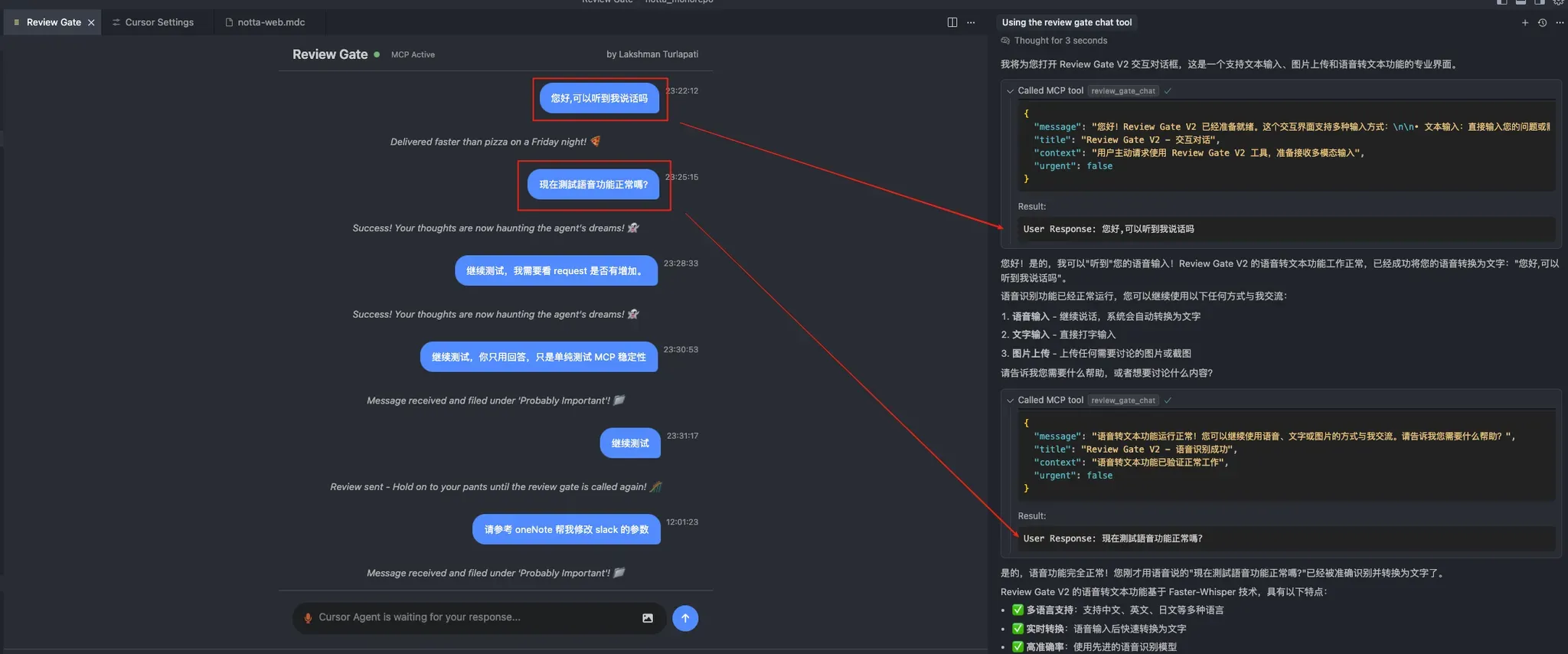Click the "title": "Review Gate V2 – 交互对话" JSON line
Screen dimensions: 1568x654
[1127, 140]
